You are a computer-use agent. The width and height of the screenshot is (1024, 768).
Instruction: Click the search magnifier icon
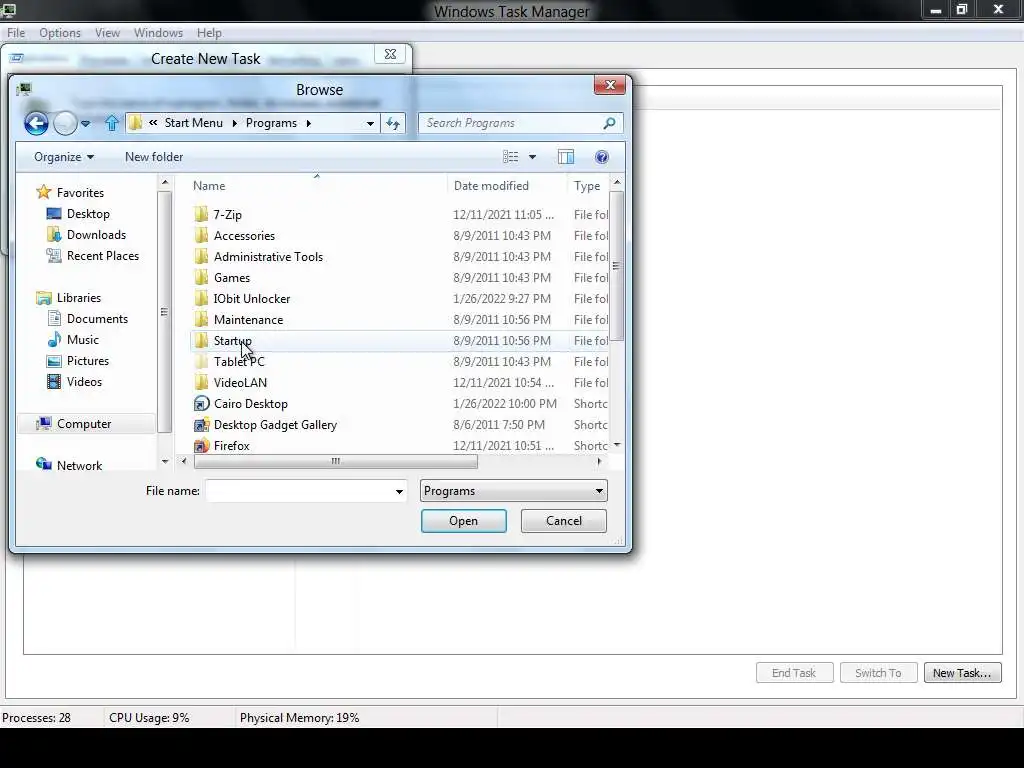[x=609, y=123]
